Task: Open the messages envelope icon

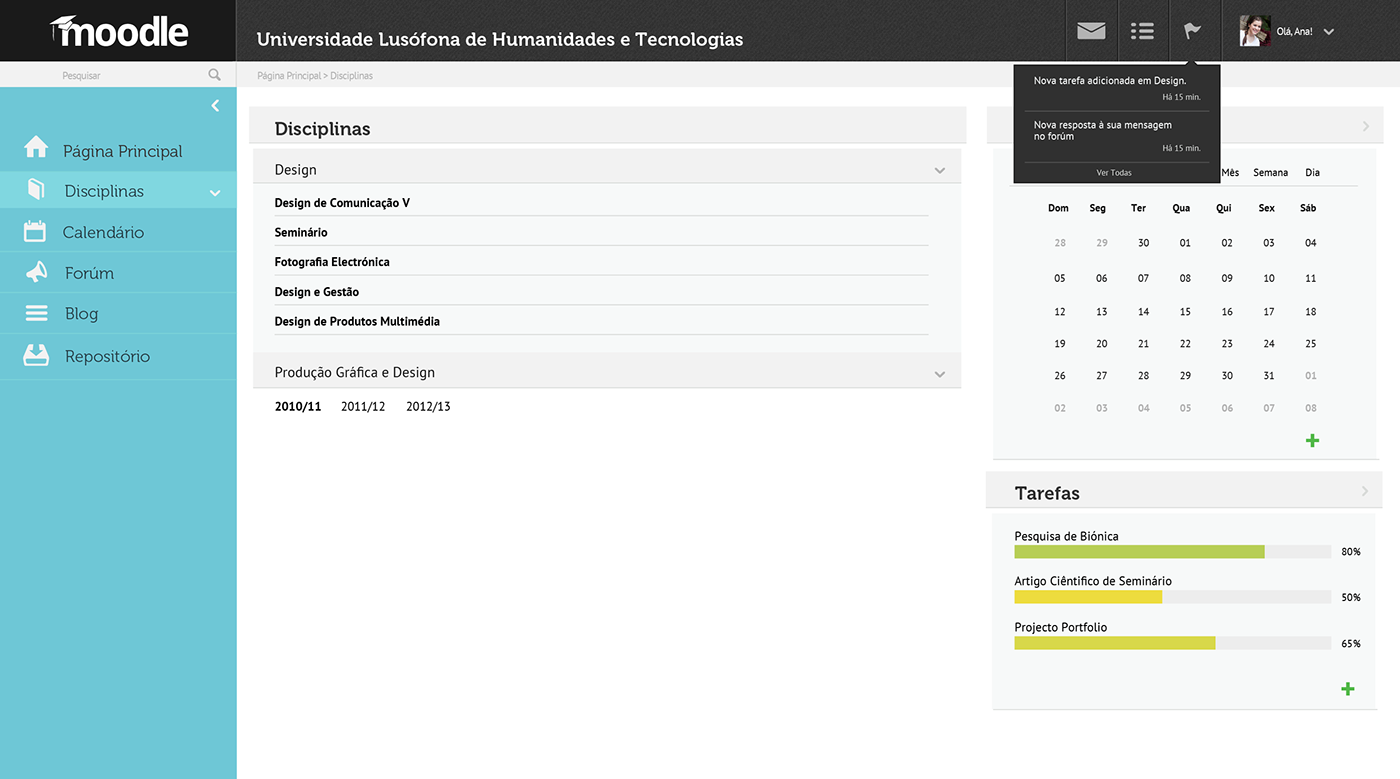Action: tap(1091, 31)
